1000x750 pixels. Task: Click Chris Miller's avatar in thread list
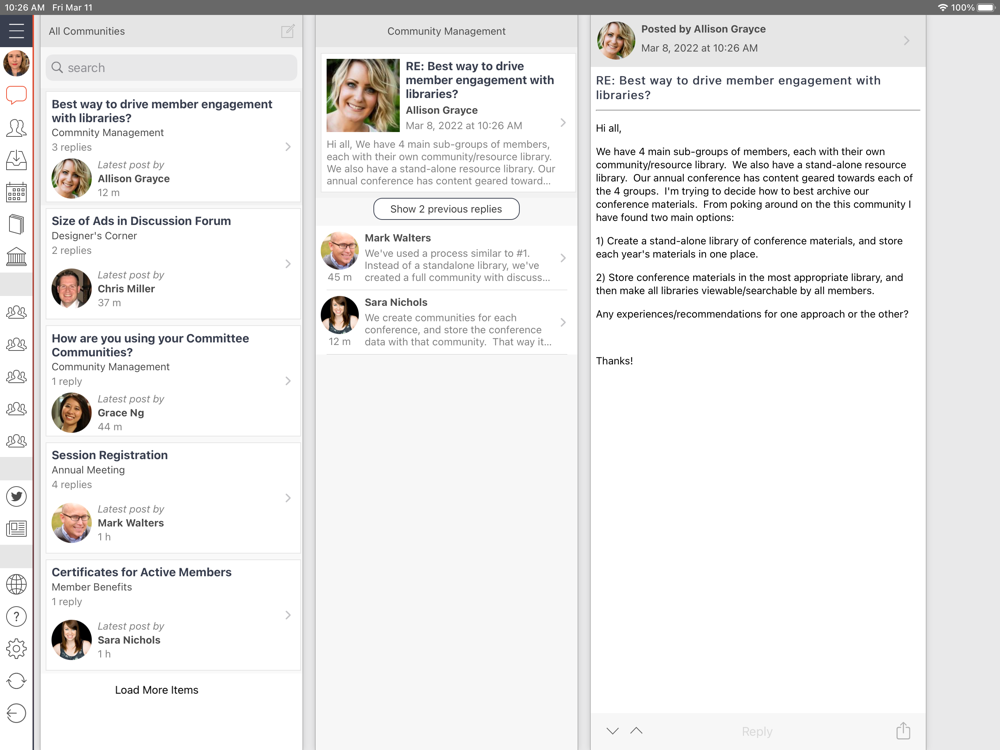[x=71, y=288]
